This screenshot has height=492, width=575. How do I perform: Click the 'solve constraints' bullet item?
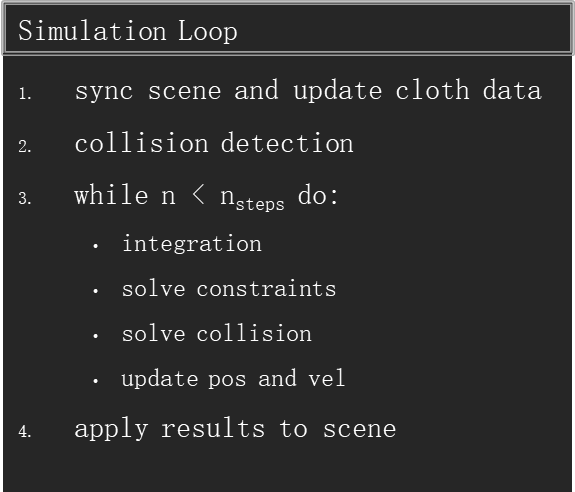tap(229, 289)
